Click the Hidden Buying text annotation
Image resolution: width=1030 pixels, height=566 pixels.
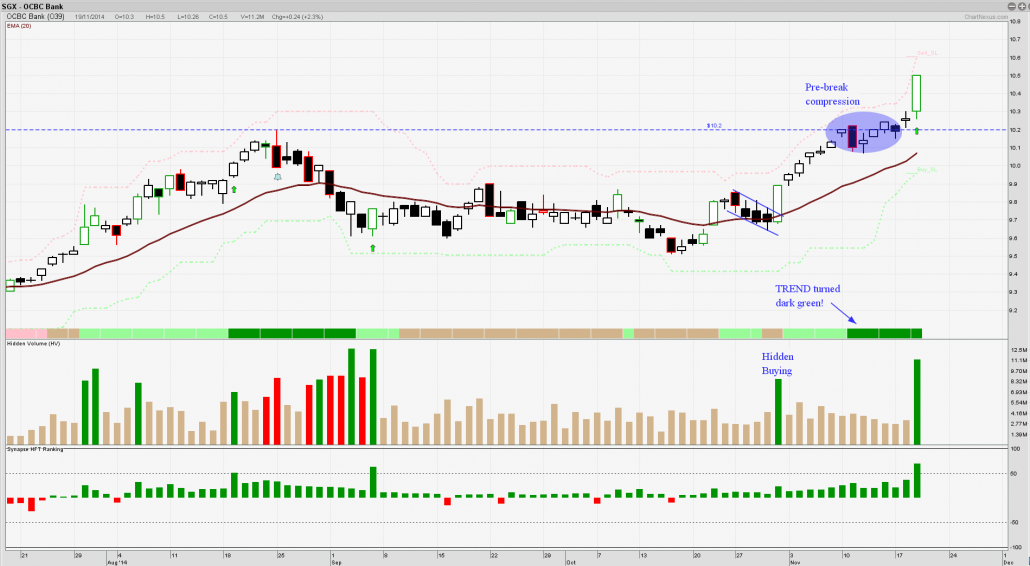coord(777,363)
